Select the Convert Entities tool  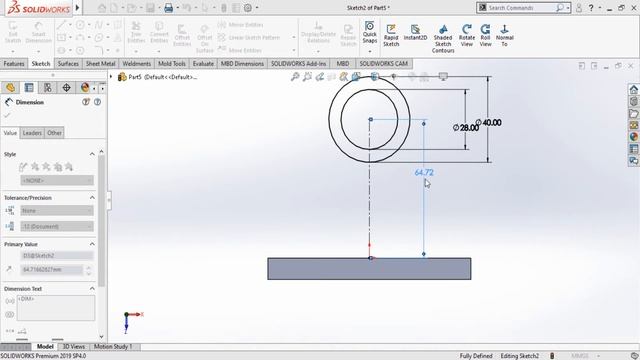tap(159, 32)
